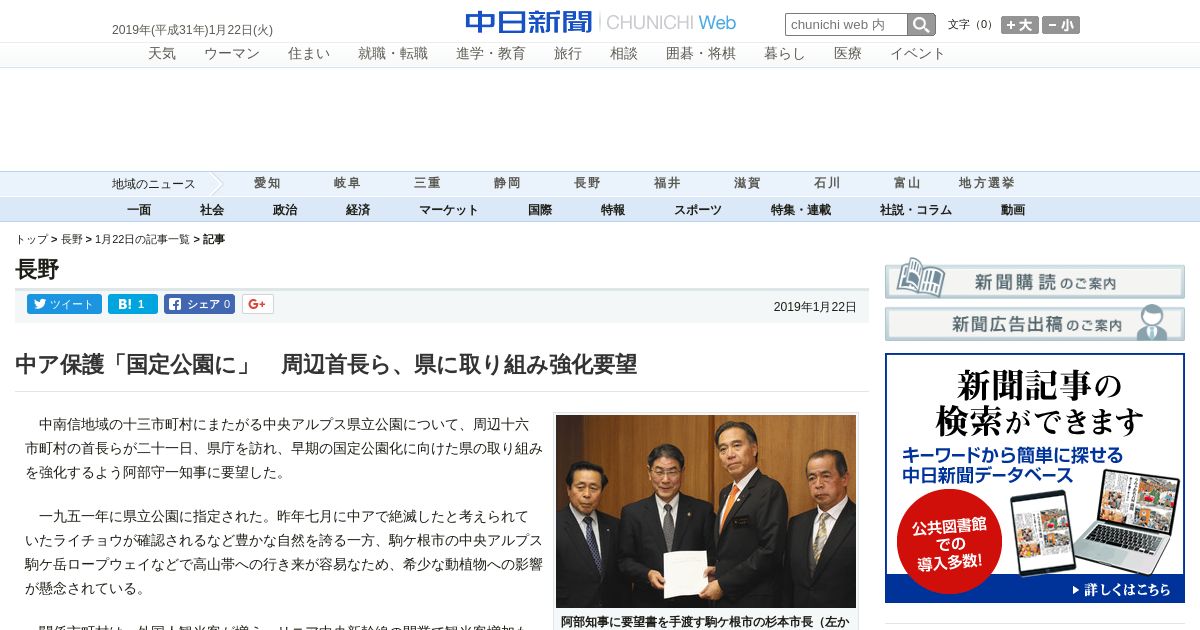Open the Chunichi Shimbun logo homepage
Image resolution: width=1200 pixels, height=630 pixels.
(600, 22)
